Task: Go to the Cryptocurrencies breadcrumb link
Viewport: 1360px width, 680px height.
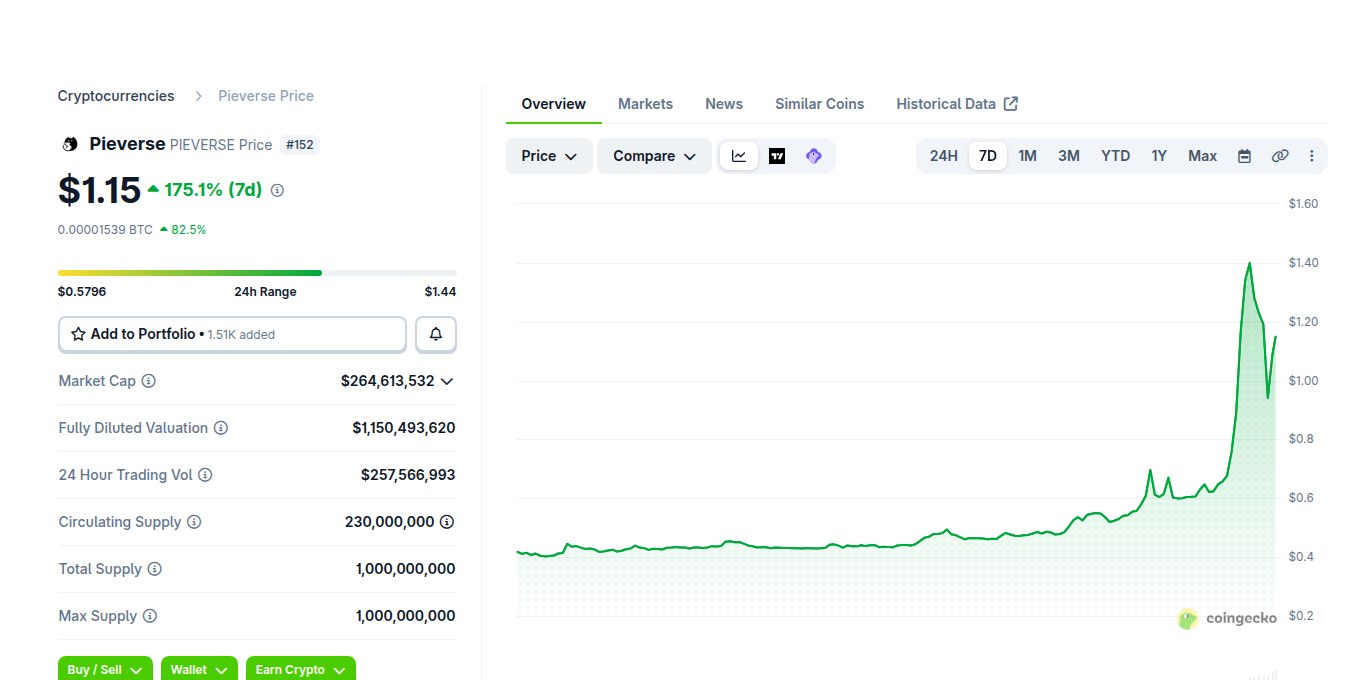Action: 116,96
